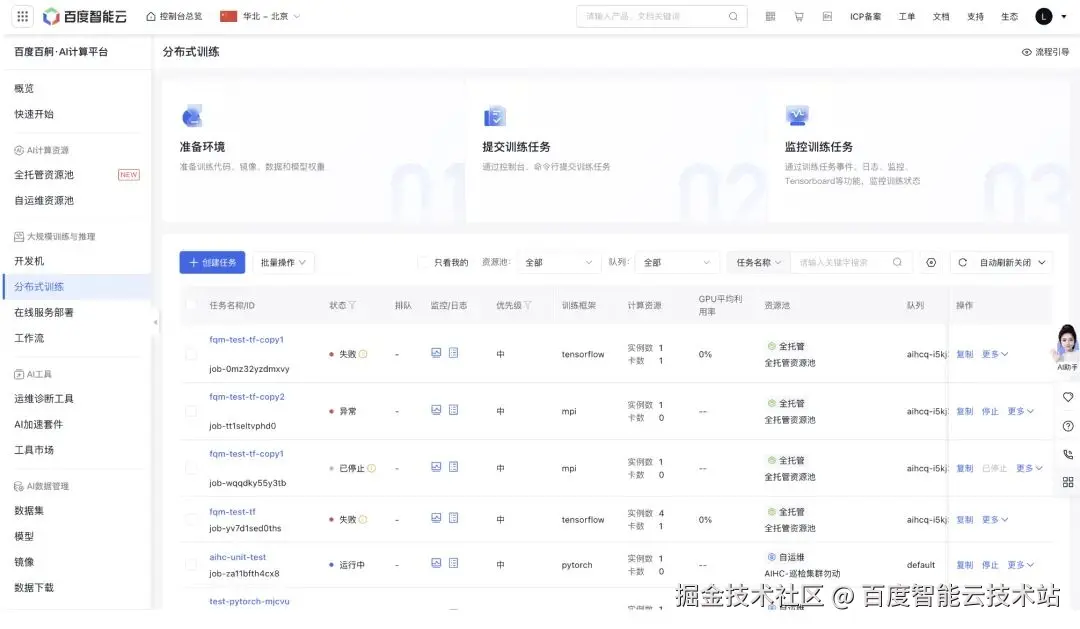This screenshot has width=1080, height=629.
Task: Open monitoring icon for fqm-test-tf-copy1 row
Action: (x=436, y=353)
